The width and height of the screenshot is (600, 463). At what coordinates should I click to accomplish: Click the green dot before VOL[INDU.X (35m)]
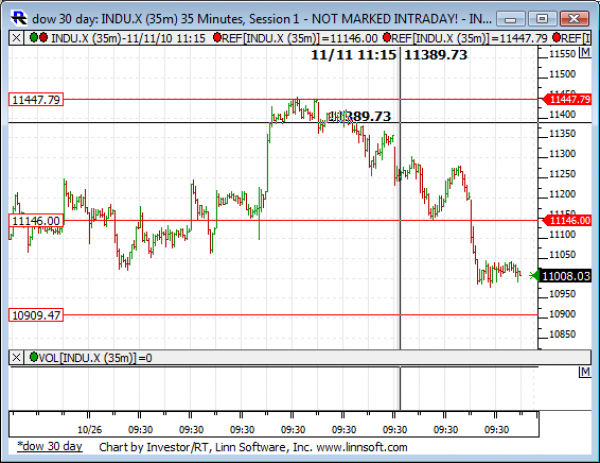(x=34, y=357)
